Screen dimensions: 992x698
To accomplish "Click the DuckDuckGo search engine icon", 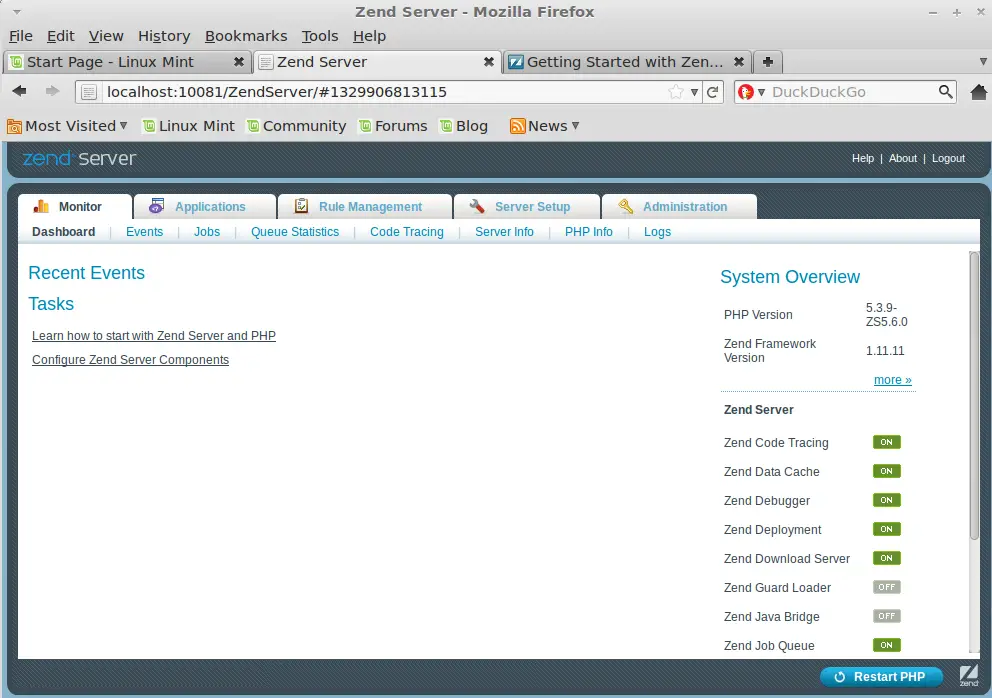I will pyautogui.click(x=746, y=92).
